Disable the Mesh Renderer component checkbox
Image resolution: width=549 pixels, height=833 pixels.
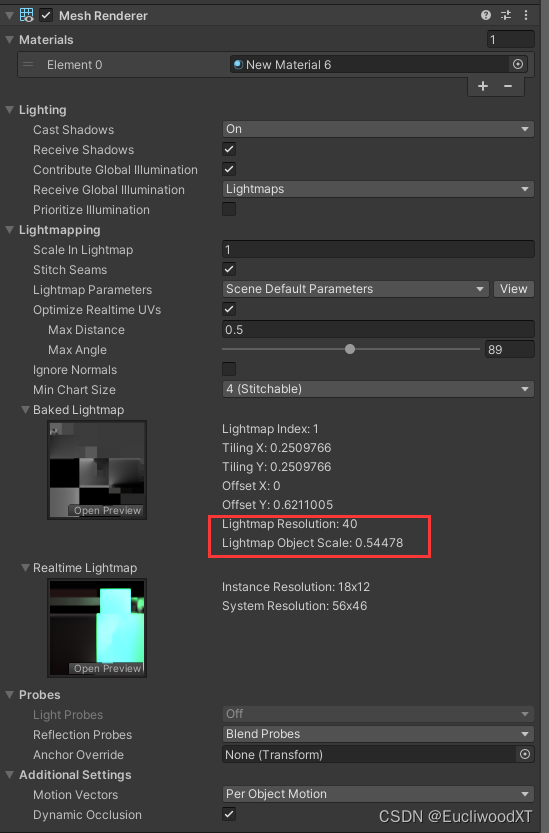pos(46,15)
